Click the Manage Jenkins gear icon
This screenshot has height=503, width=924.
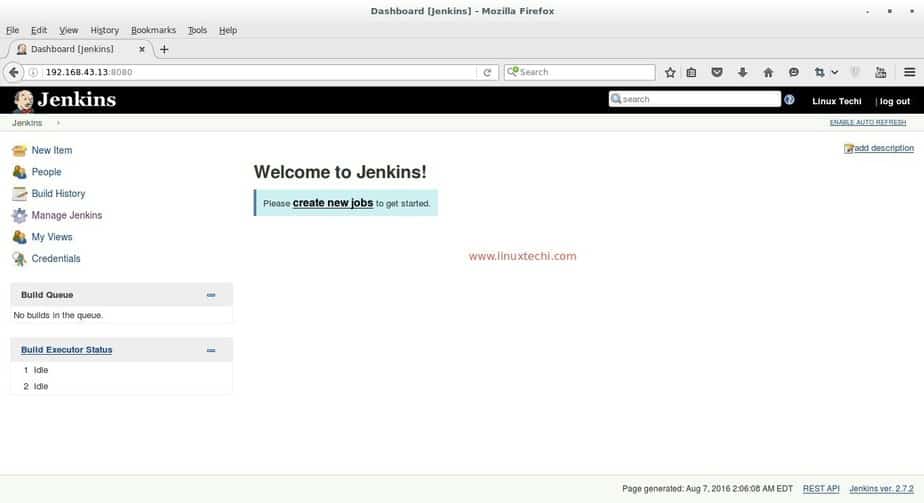19,216
